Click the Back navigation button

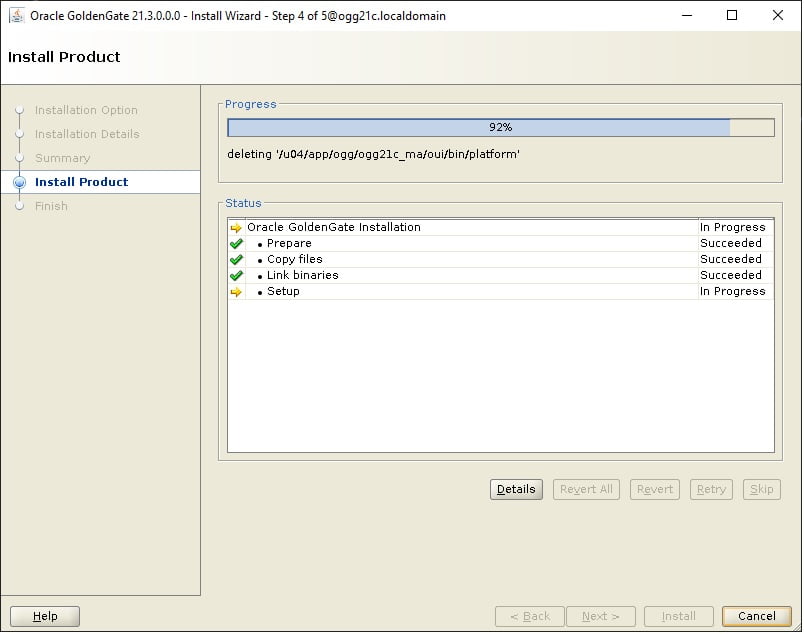pyautogui.click(x=530, y=616)
